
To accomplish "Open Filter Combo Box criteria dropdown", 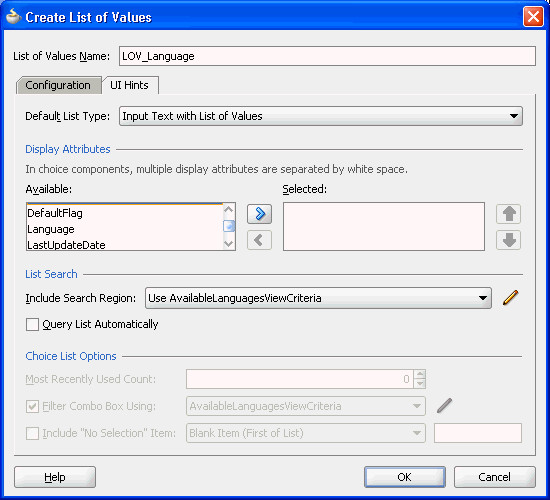I will click(306, 406).
